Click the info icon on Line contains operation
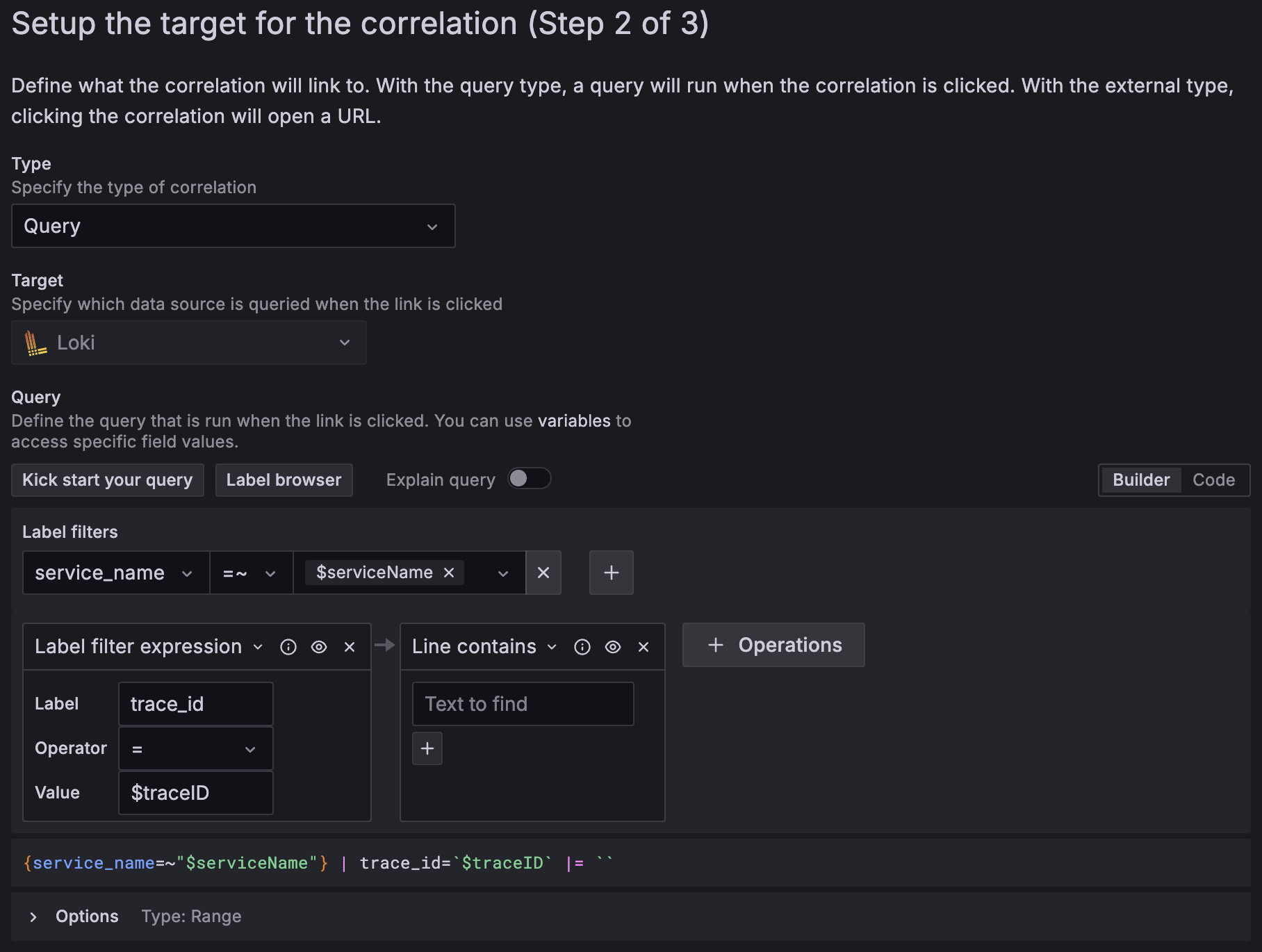This screenshot has height=952, width=1262. tap(582, 646)
